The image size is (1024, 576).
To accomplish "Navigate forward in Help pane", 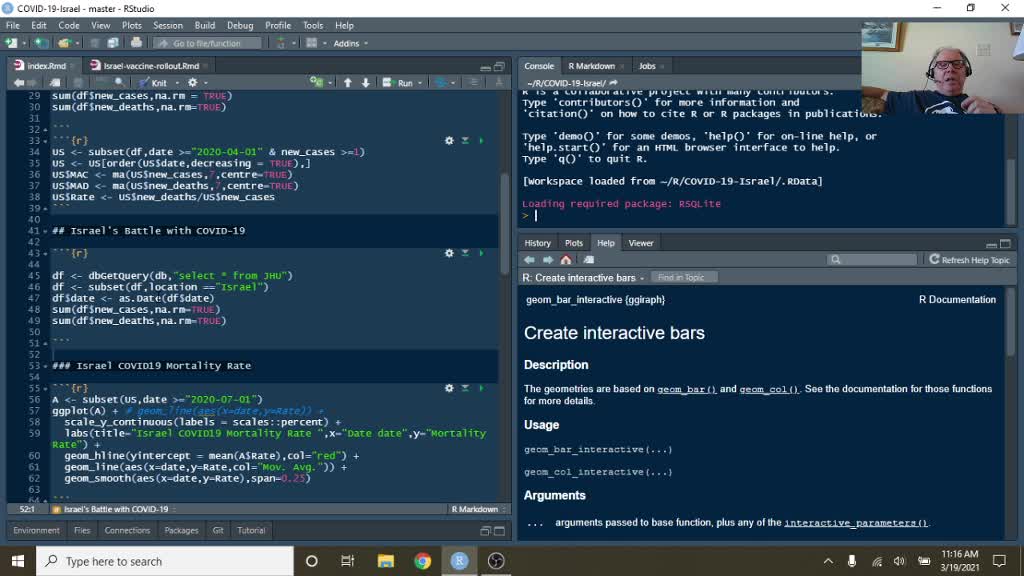I will [x=547, y=260].
